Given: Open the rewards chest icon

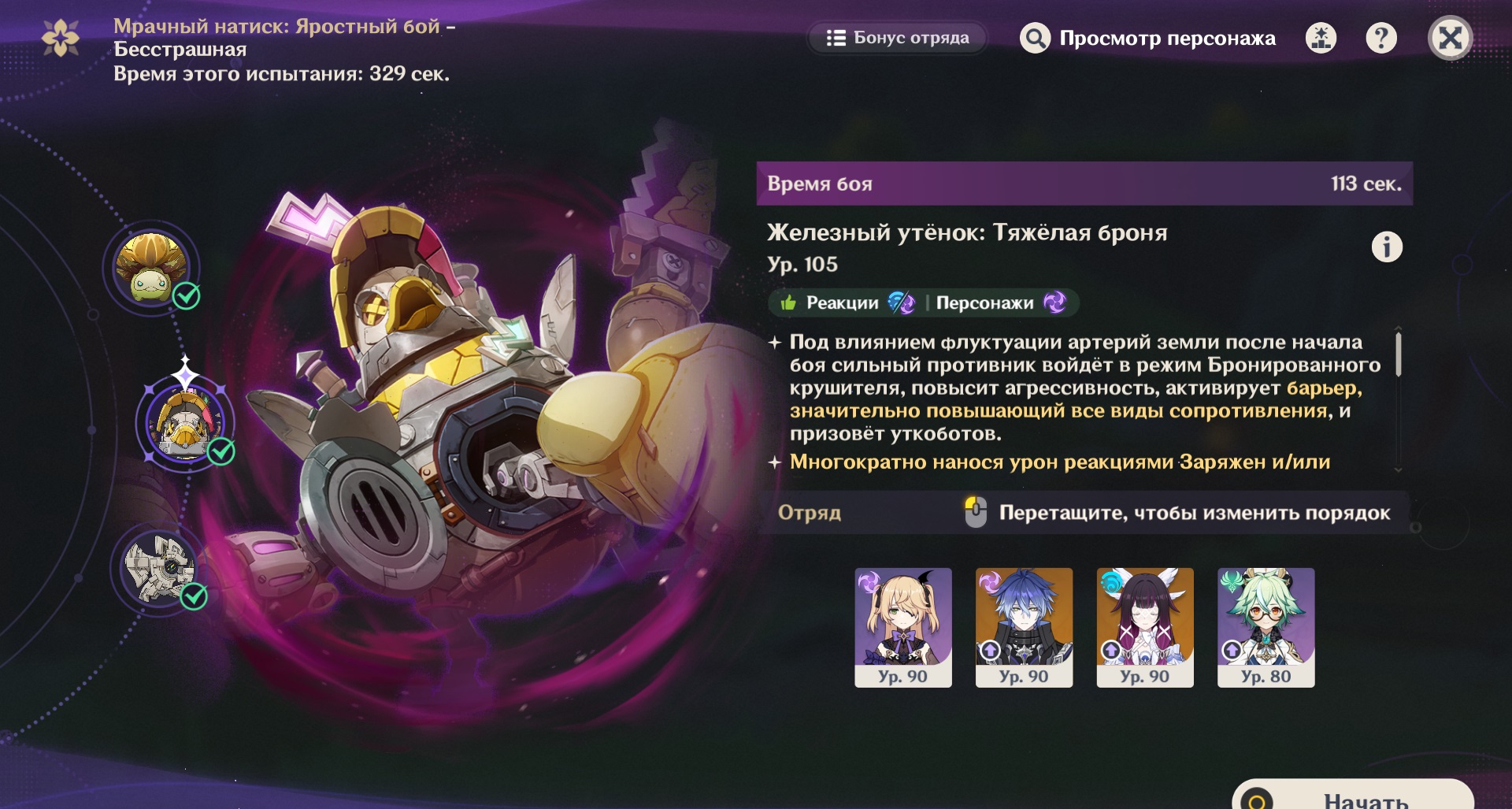Looking at the screenshot, I should coord(1321,38).
